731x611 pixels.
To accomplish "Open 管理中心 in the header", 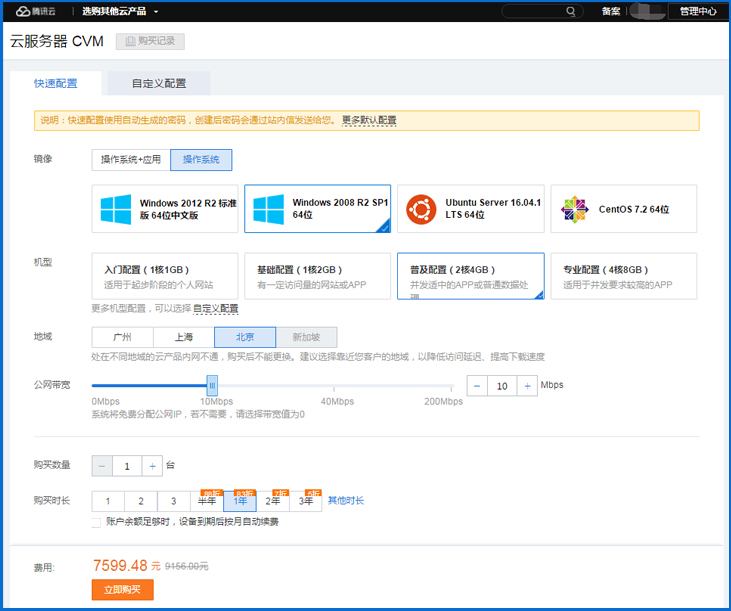I will tap(698, 11).
